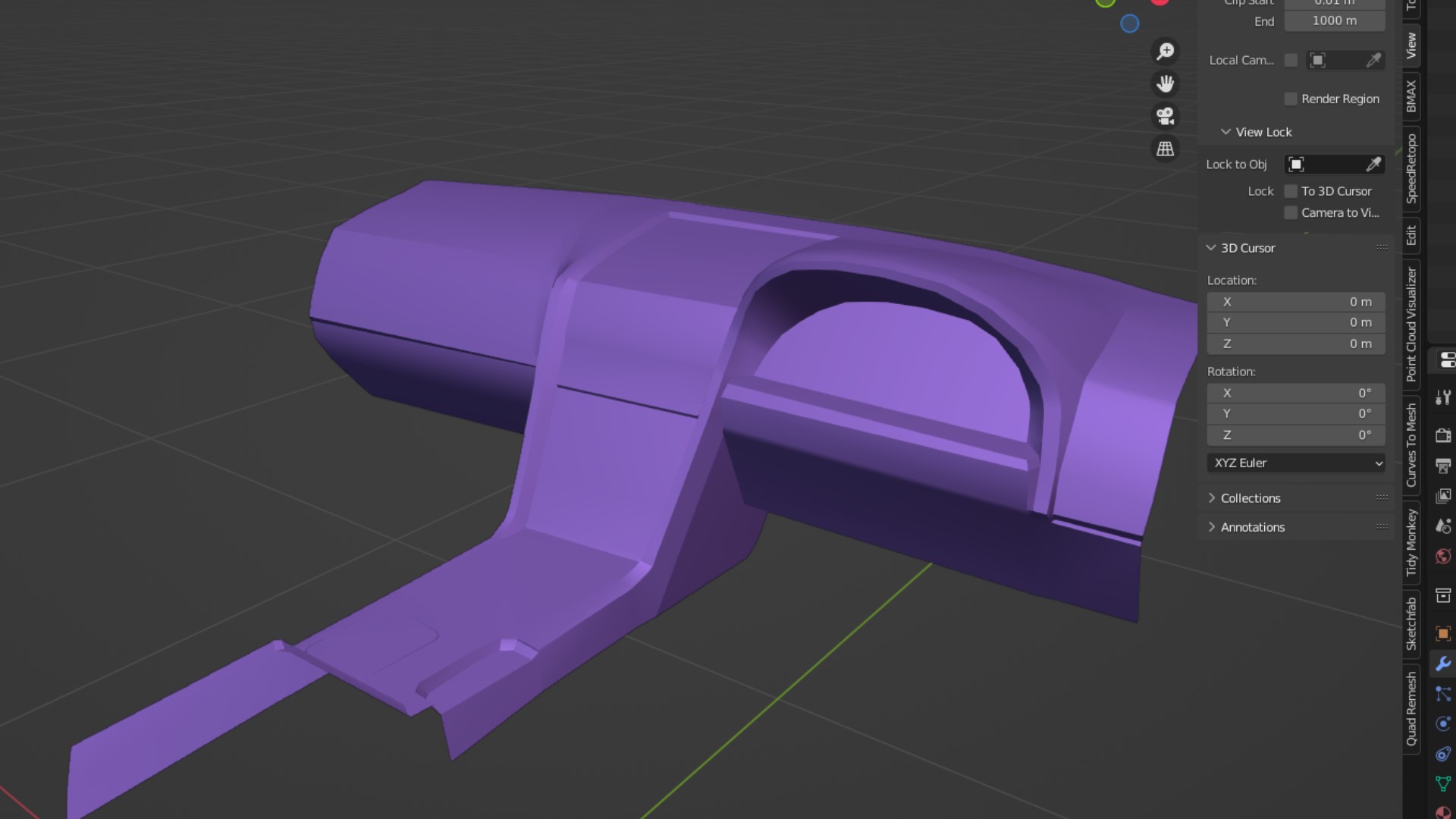This screenshot has height=819, width=1456.
Task: Enable the Render Region checkbox
Action: [x=1290, y=99]
